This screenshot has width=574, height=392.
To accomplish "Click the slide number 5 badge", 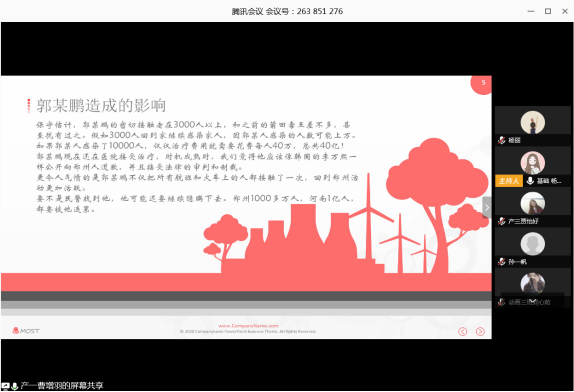I will pos(482,84).
